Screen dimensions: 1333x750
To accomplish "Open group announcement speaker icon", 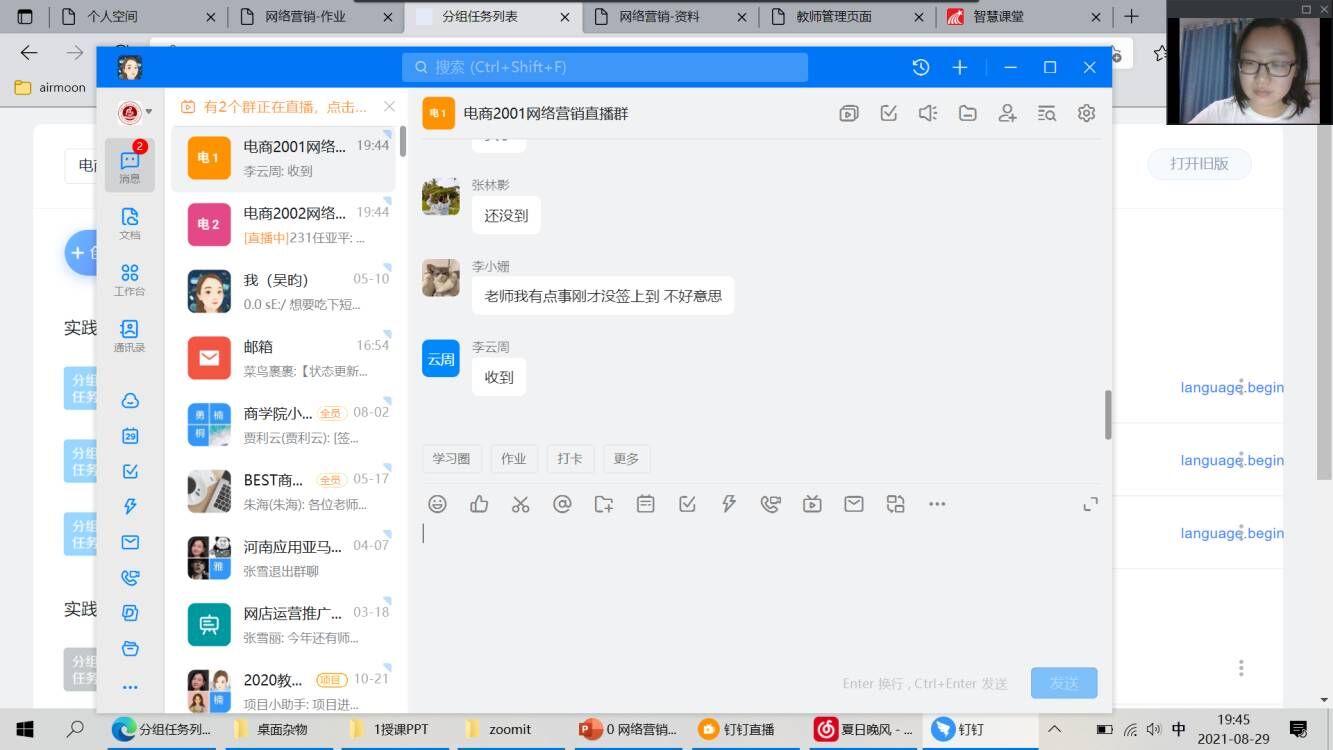I will 928,113.
